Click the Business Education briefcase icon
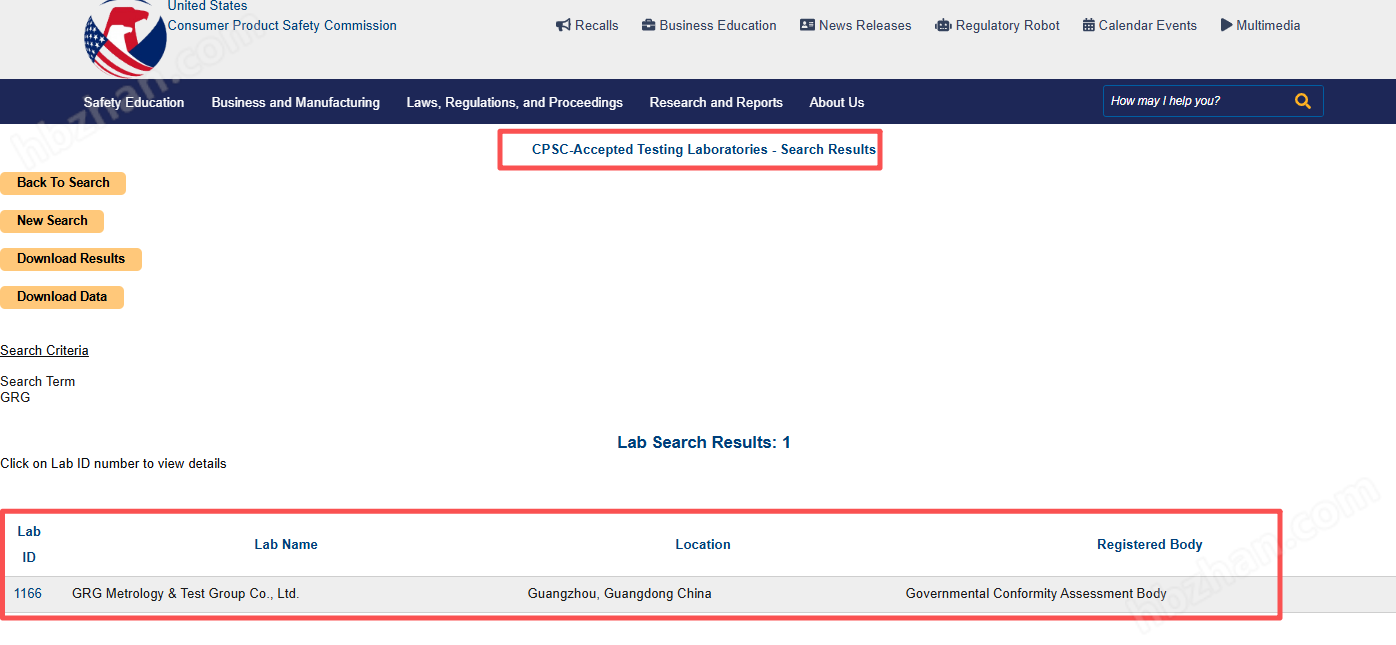Image resolution: width=1396 pixels, height=645 pixels. [x=648, y=25]
